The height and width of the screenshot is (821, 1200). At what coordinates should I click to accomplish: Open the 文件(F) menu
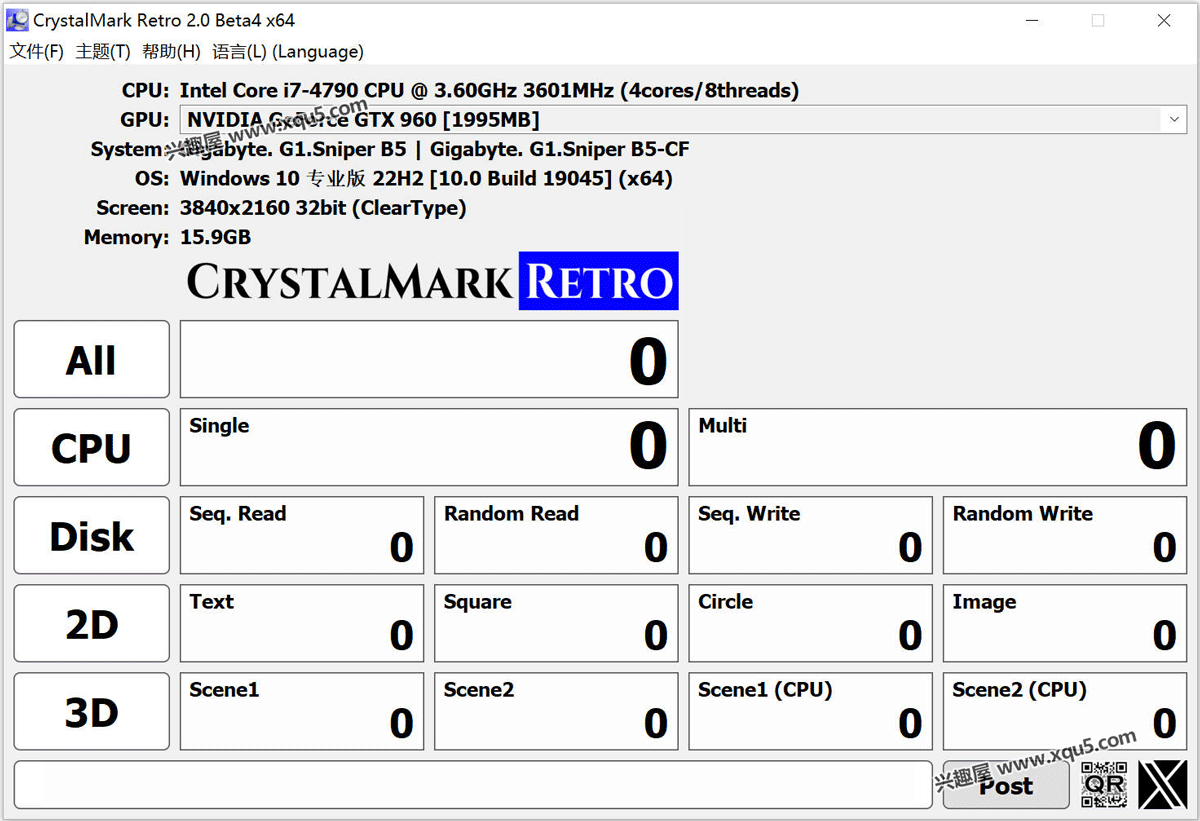click(37, 52)
